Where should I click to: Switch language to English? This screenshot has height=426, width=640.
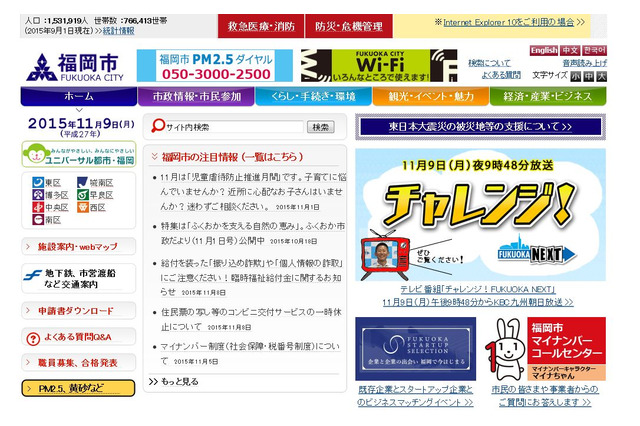pos(544,50)
